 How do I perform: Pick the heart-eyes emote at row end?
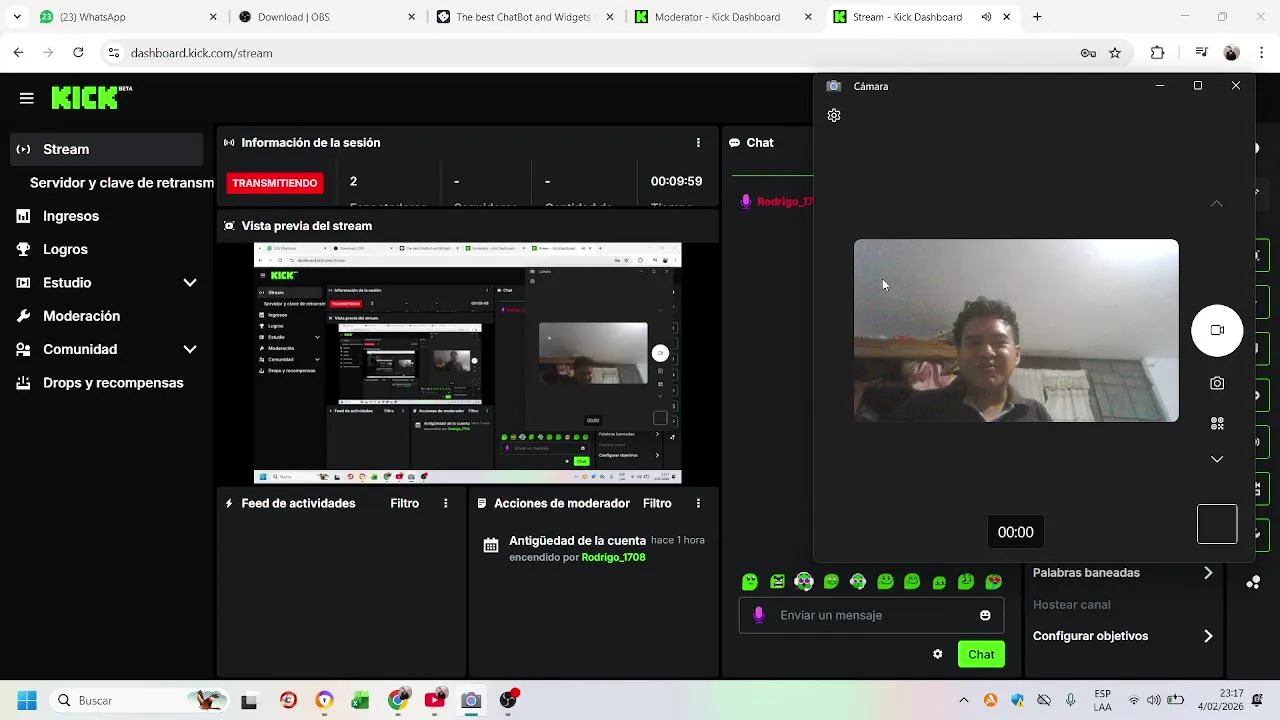[x=993, y=582]
